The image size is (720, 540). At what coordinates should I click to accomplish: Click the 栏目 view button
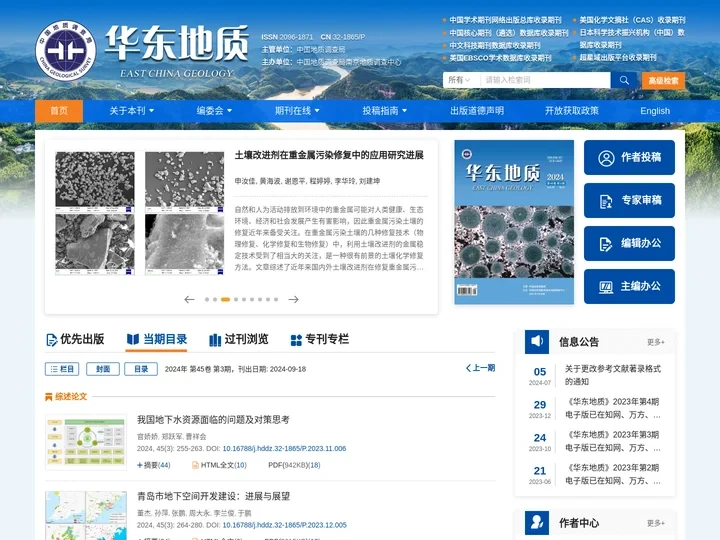(x=62, y=369)
